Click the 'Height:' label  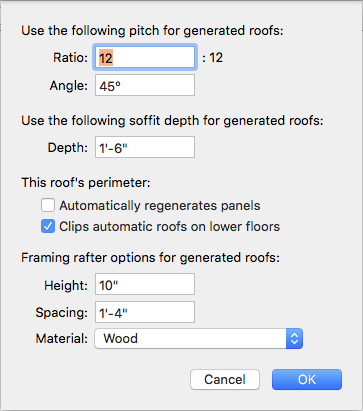66,286
